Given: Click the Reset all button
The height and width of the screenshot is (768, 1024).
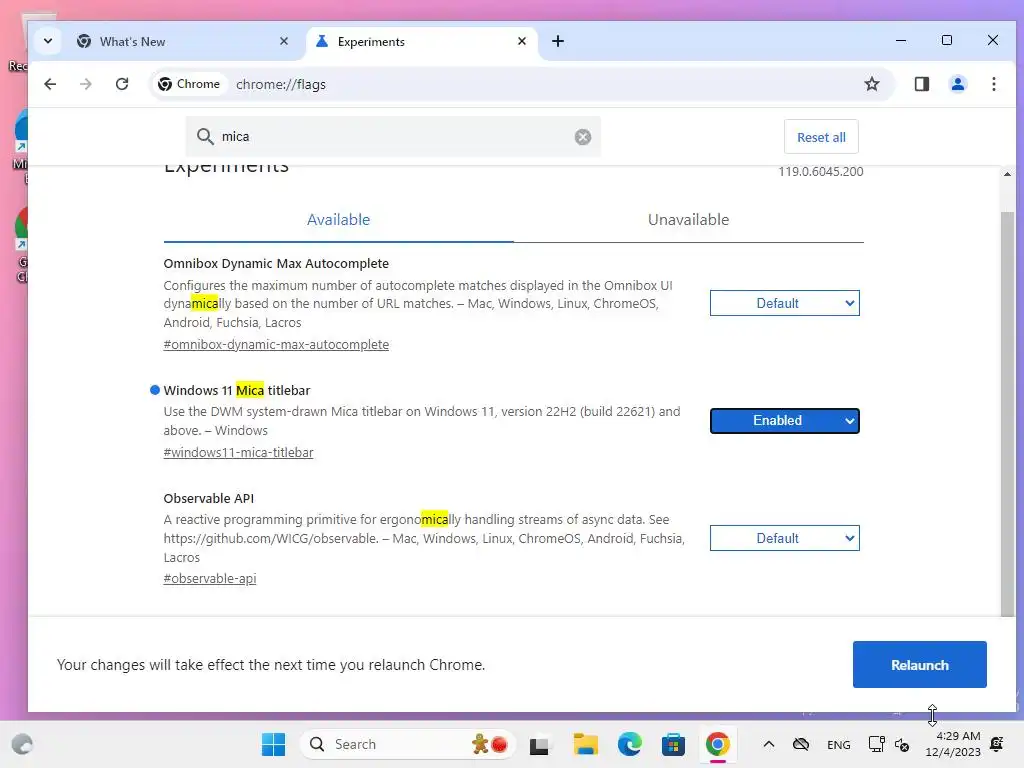Looking at the screenshot, I should [821, 137].
